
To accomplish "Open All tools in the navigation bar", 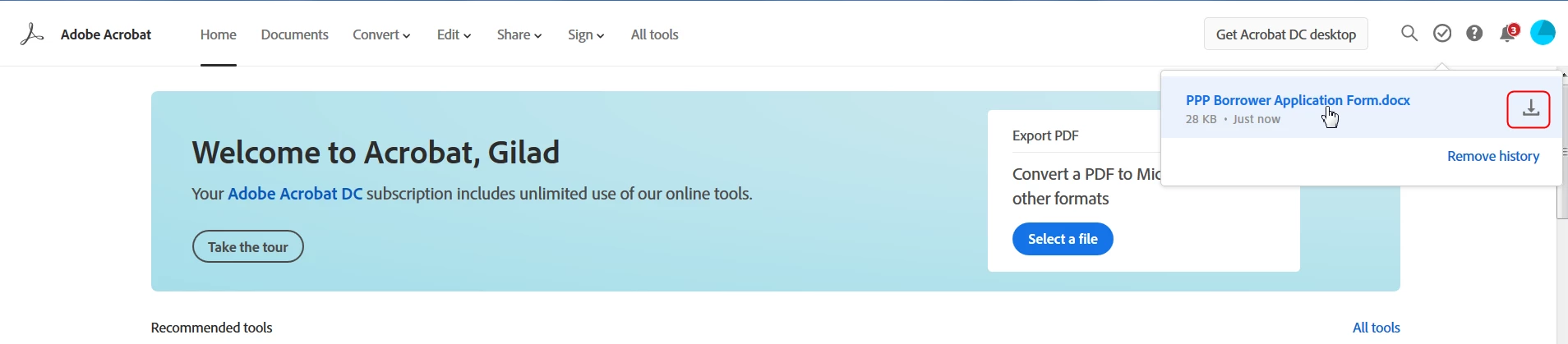I will coord(655,34).
